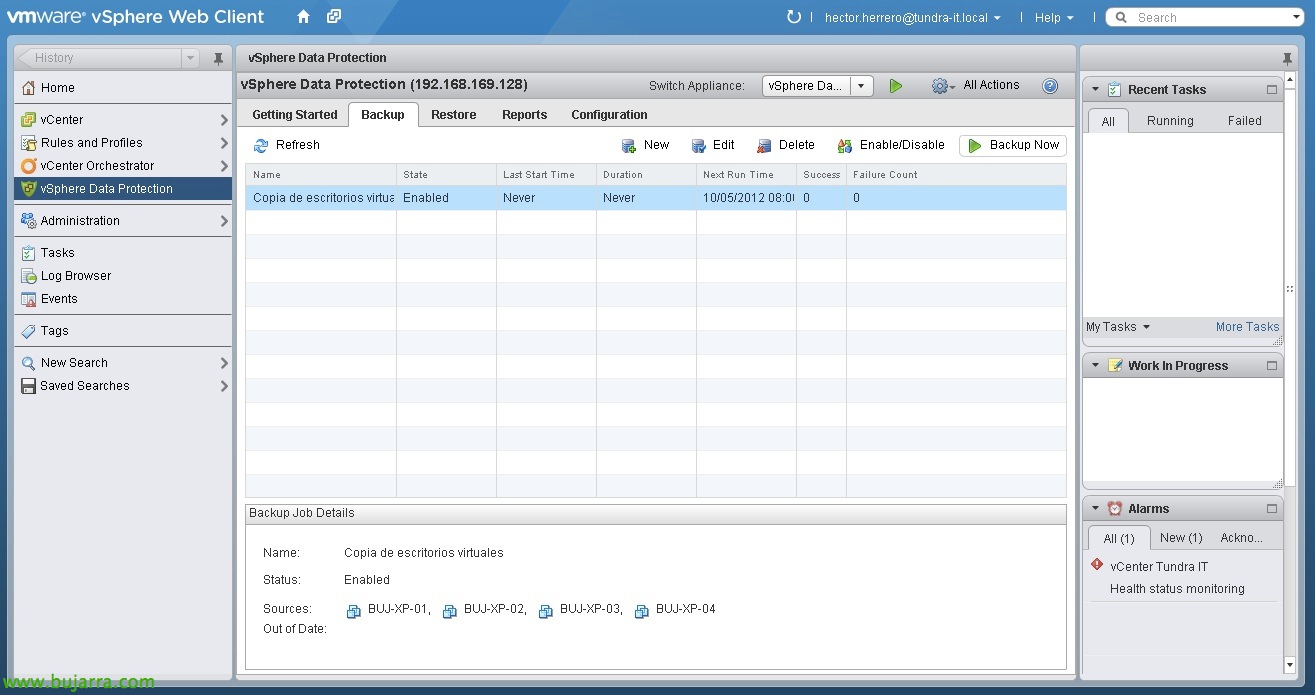Collapse the Alarms panel triangle
Screen dimensions: 1315x695
(x=1095, y=508)
